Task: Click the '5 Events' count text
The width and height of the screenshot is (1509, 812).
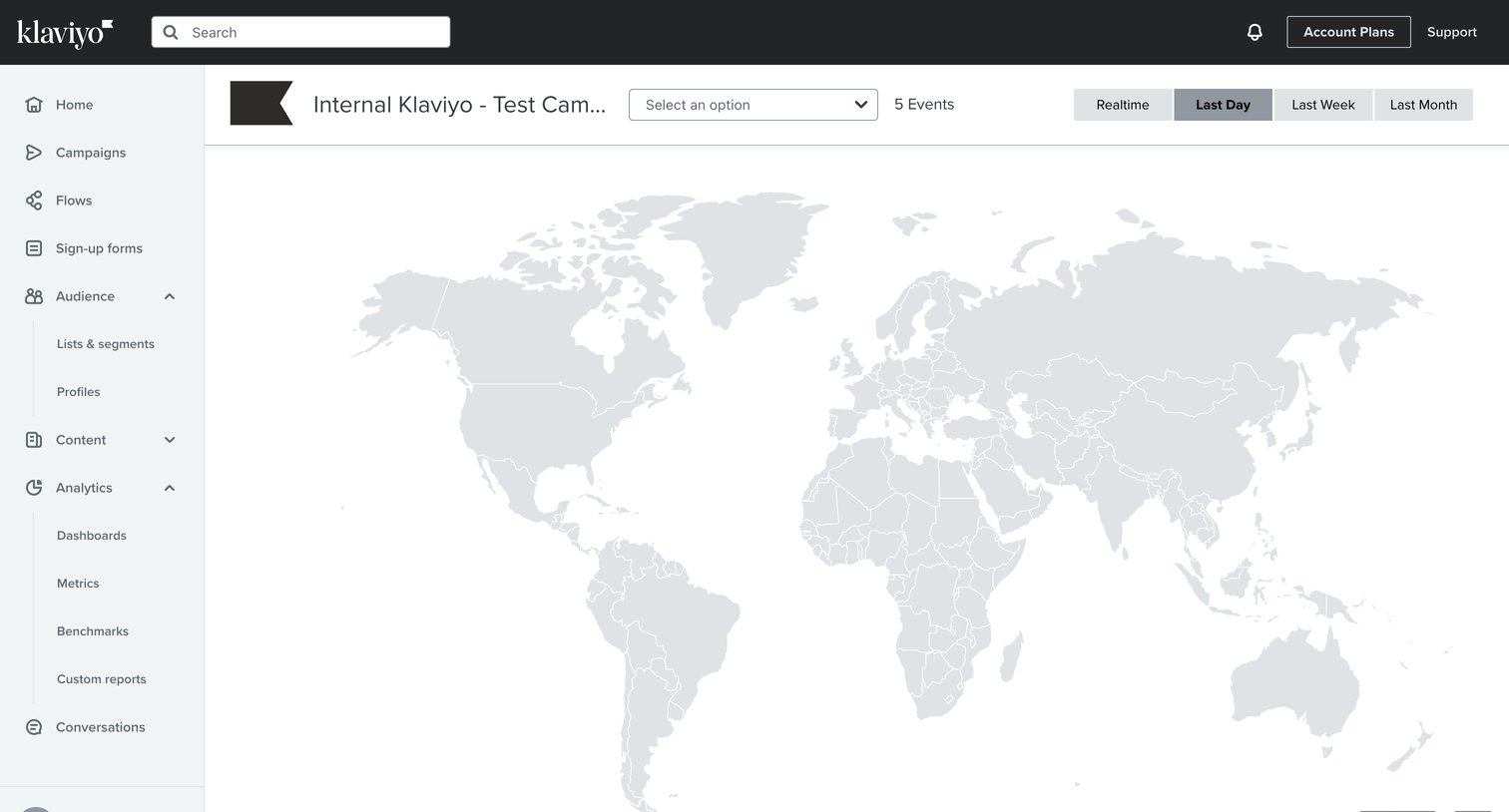Action: [924, 105]
